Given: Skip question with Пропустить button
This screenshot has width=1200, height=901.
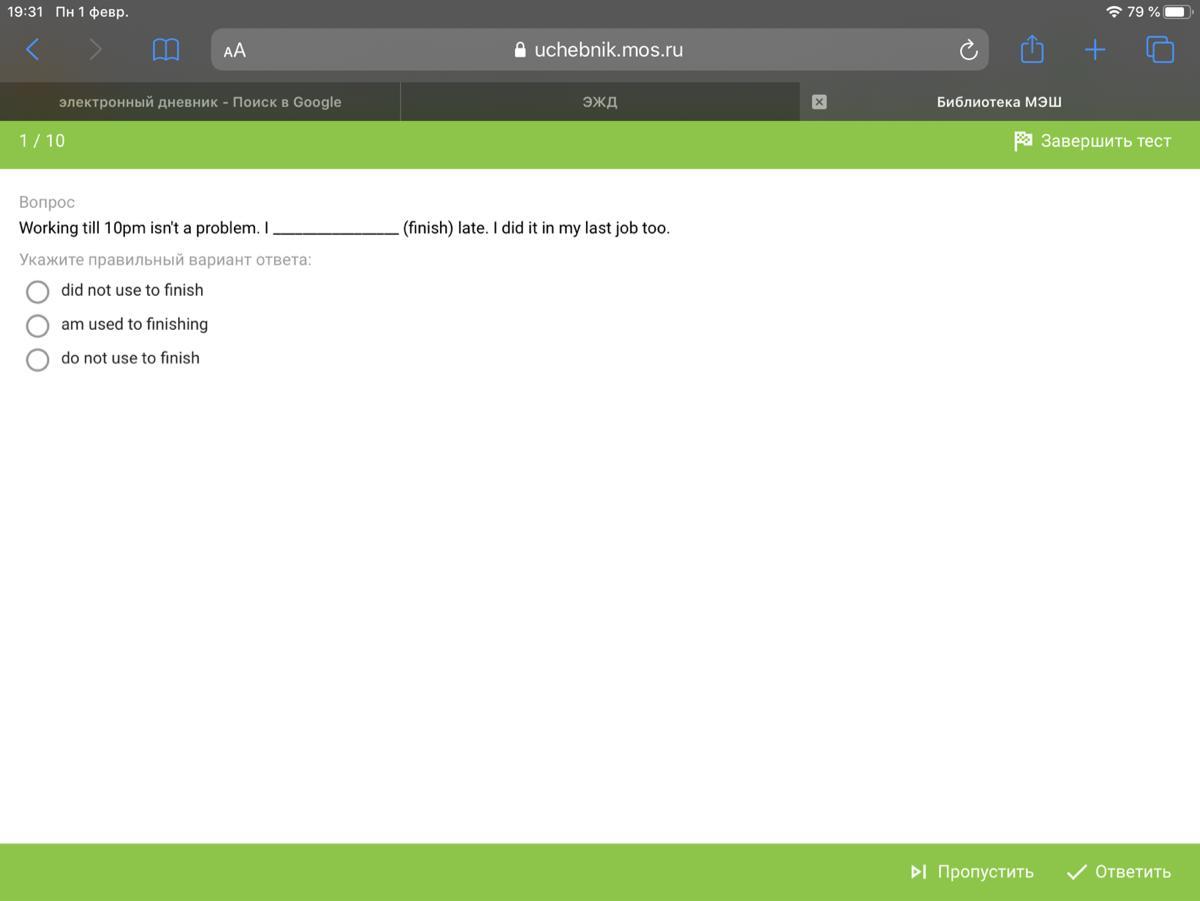Looking at the screenshot, I should (x=972, y=872).
